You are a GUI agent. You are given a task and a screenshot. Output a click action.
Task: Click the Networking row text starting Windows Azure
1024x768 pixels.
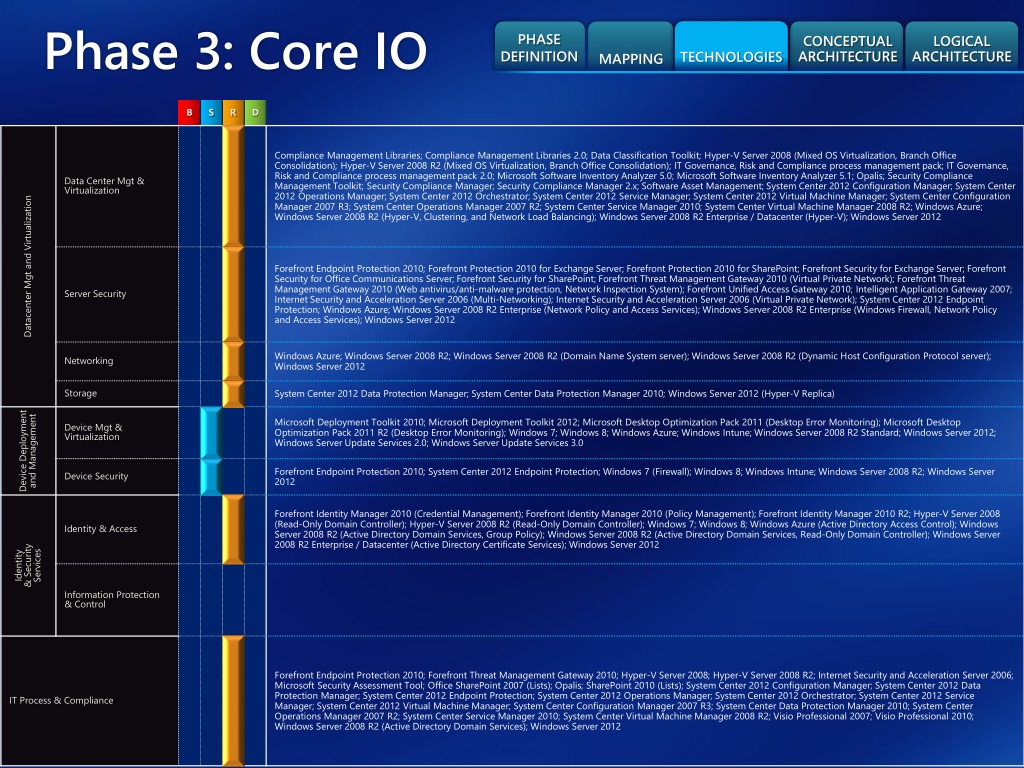pos(632,361)
